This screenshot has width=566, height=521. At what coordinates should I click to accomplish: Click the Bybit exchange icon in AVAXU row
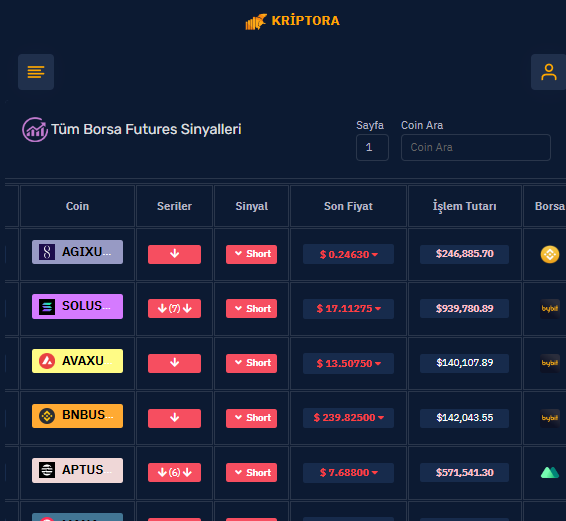[550, 363]
